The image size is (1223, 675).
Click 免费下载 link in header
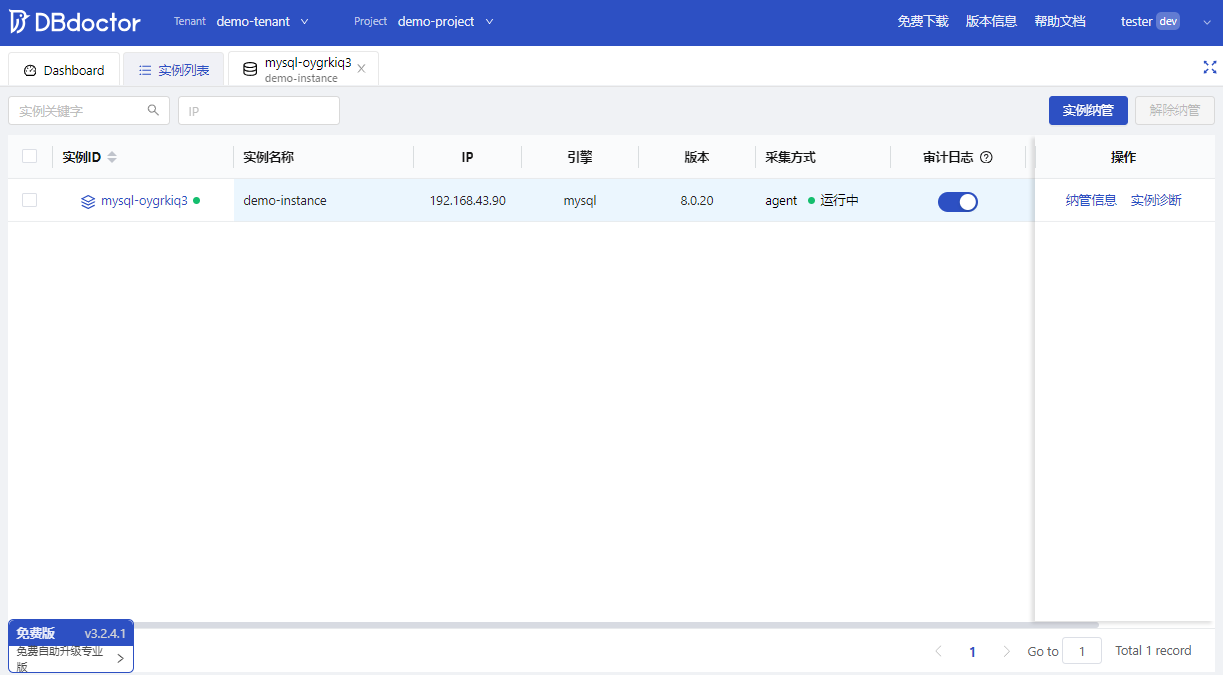point(923,22)
